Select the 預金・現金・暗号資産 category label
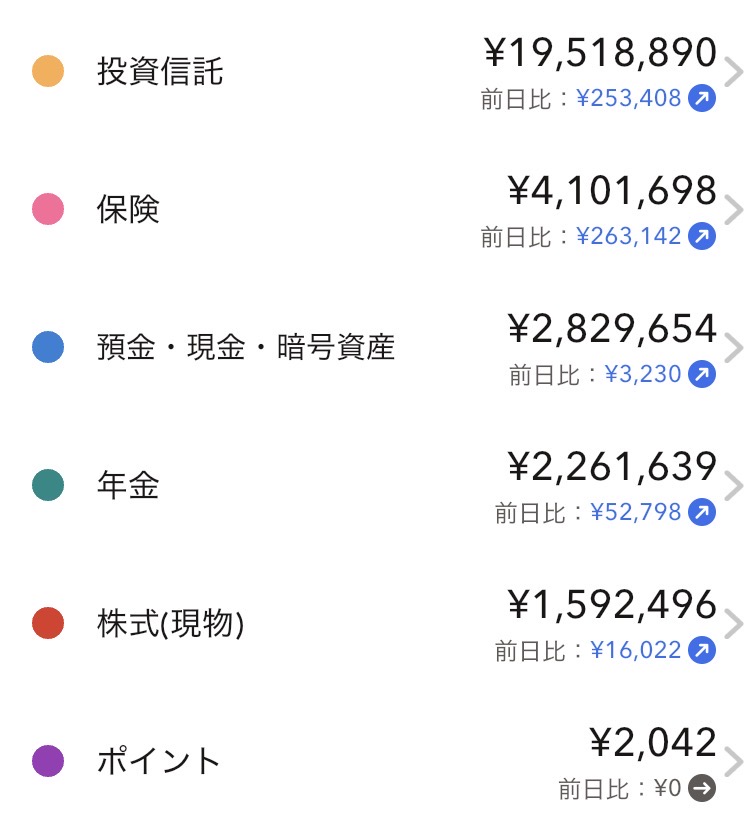The image size is (750, 817). click(x=246, y=348)
